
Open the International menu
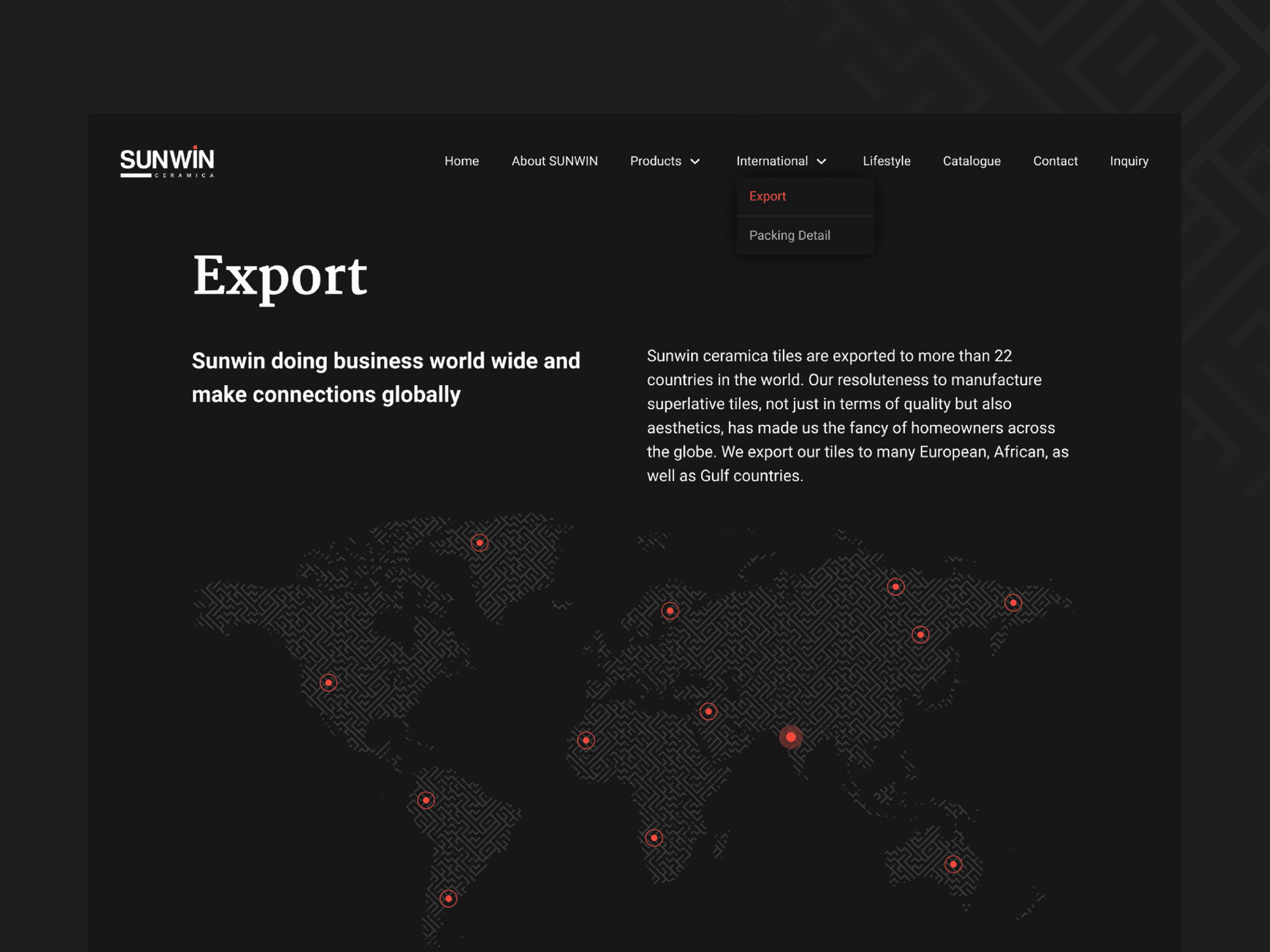tap(772, 161)
